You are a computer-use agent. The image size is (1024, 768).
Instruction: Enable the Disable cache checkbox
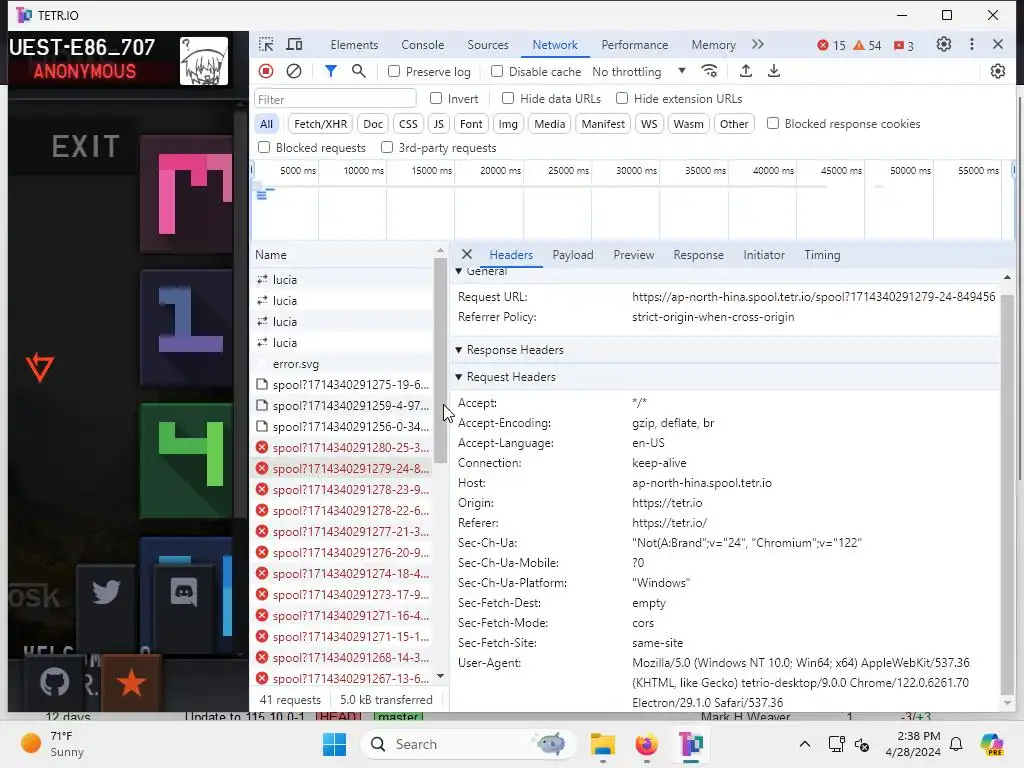(497, 71)
